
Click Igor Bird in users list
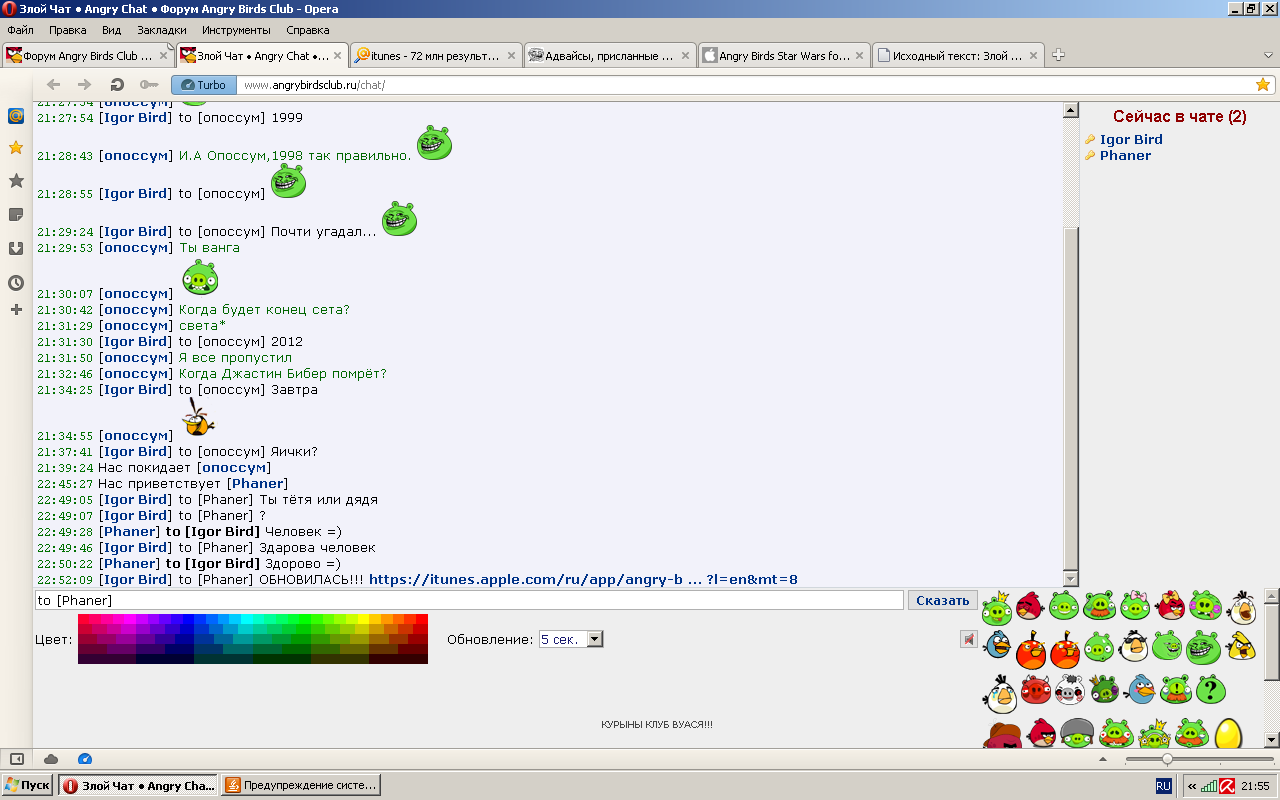pyautogui.click(x=1131, y=140)
